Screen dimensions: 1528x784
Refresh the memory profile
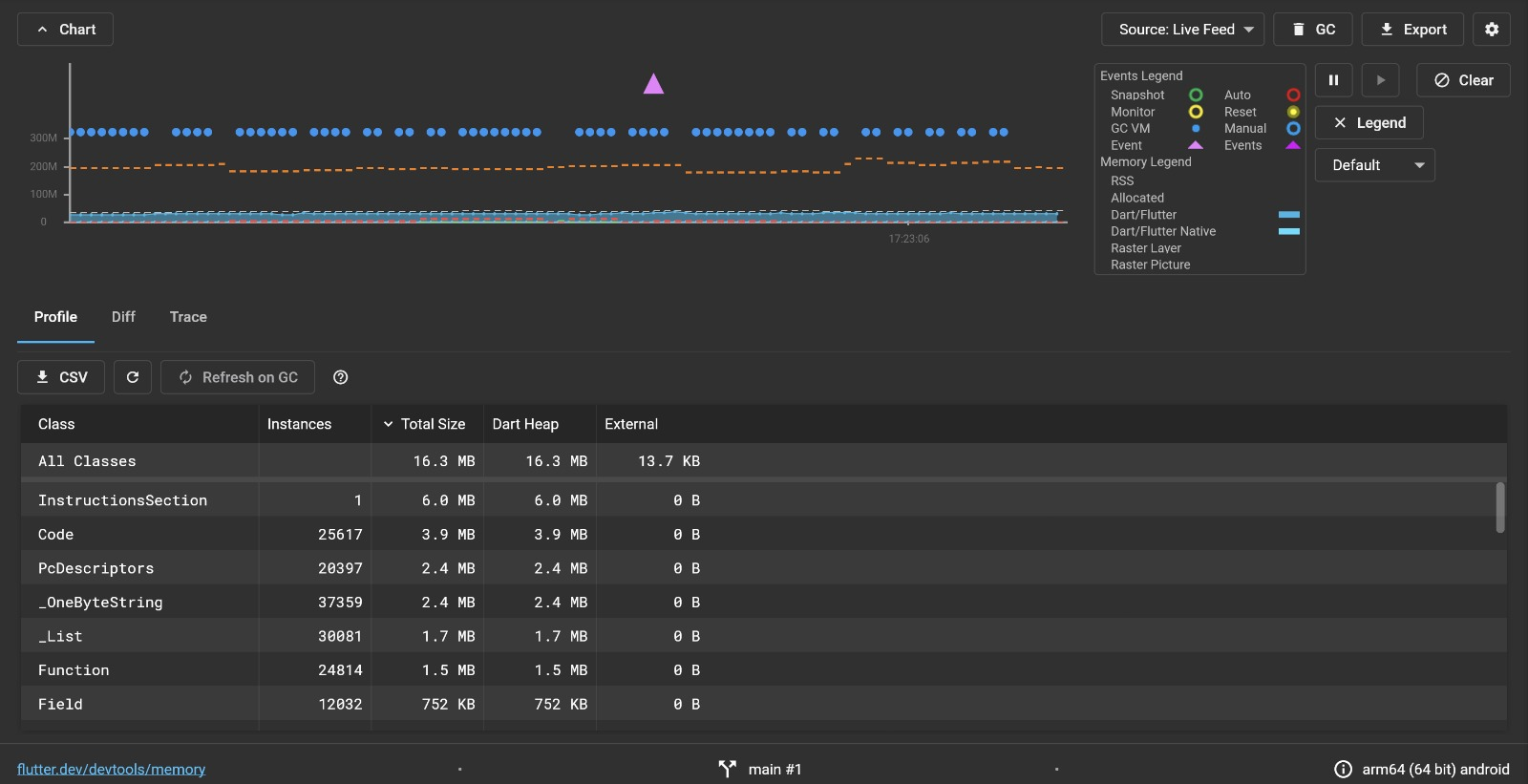133,377
